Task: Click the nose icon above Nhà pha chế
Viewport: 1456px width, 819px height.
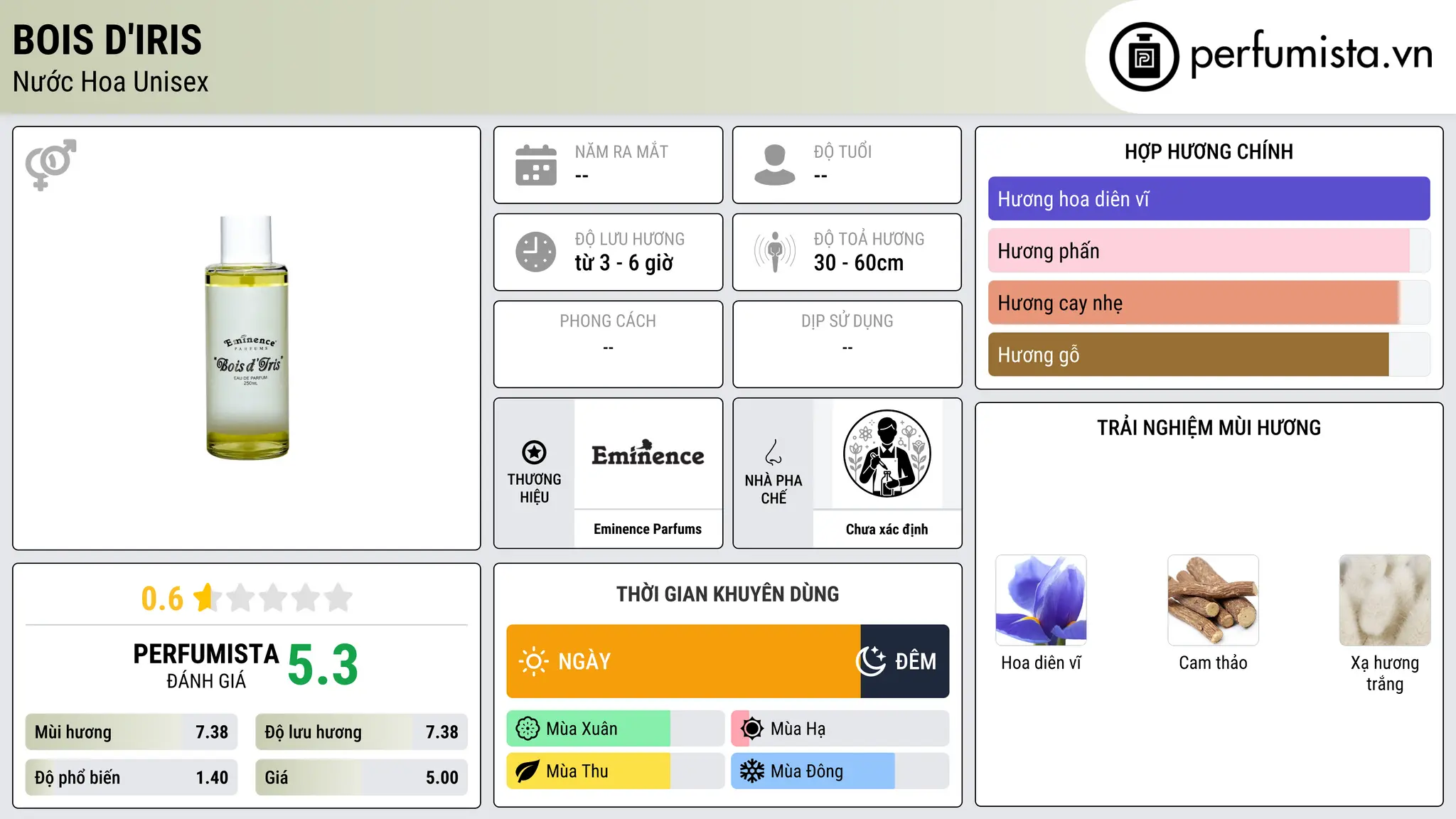Action: click(773, 452)
